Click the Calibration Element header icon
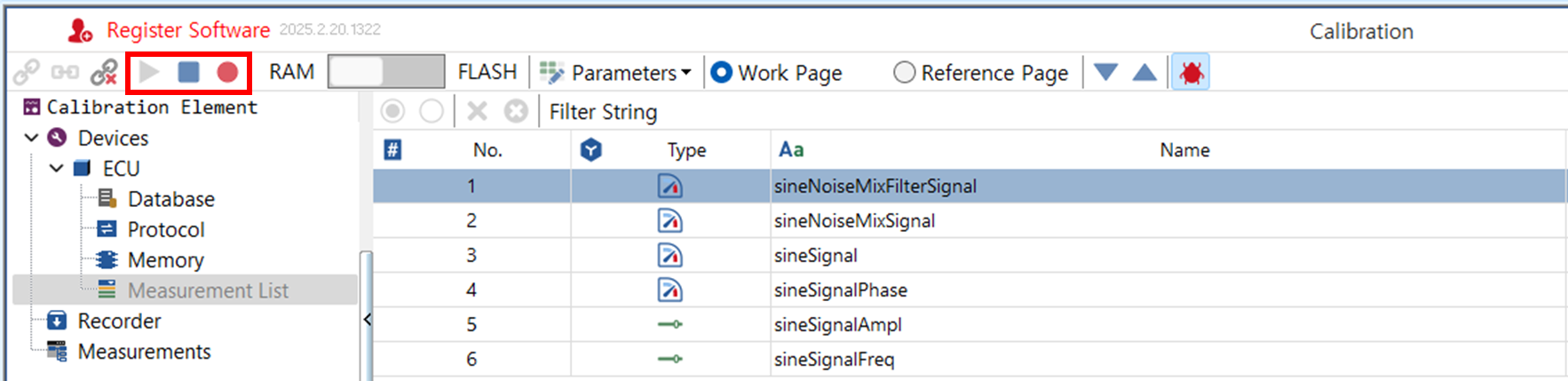 [32, 107]
